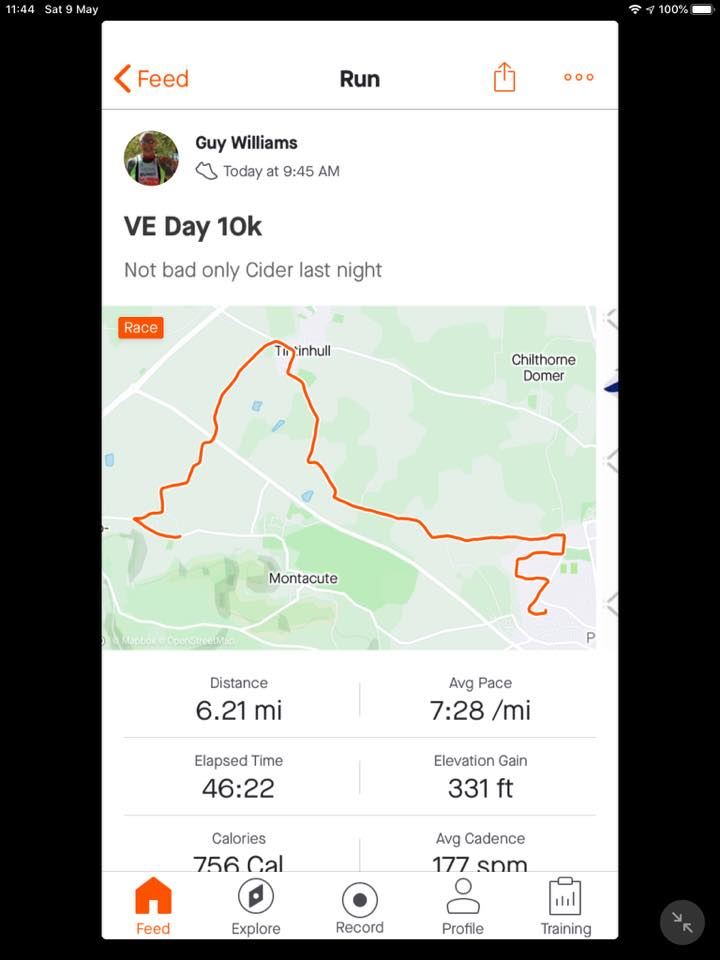Open the route map near Montacute
This screenshot has height=960, width=720.
click(x=349, y=478)
